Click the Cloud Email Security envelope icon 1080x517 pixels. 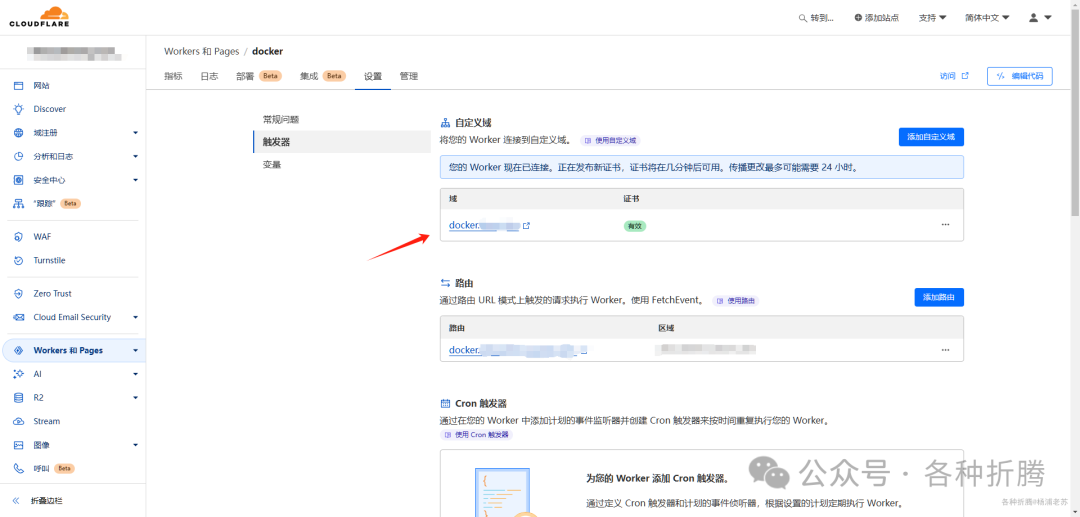(x=19, y=317)
